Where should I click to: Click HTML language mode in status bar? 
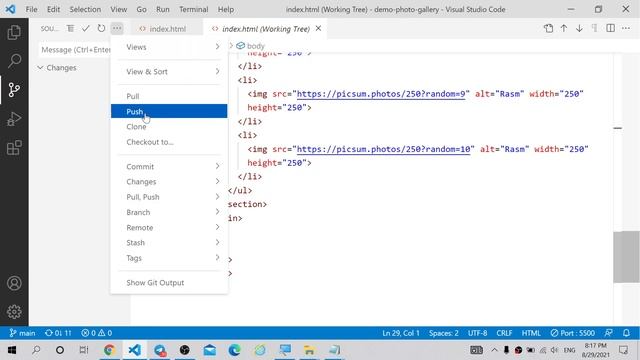pos(531,333)
